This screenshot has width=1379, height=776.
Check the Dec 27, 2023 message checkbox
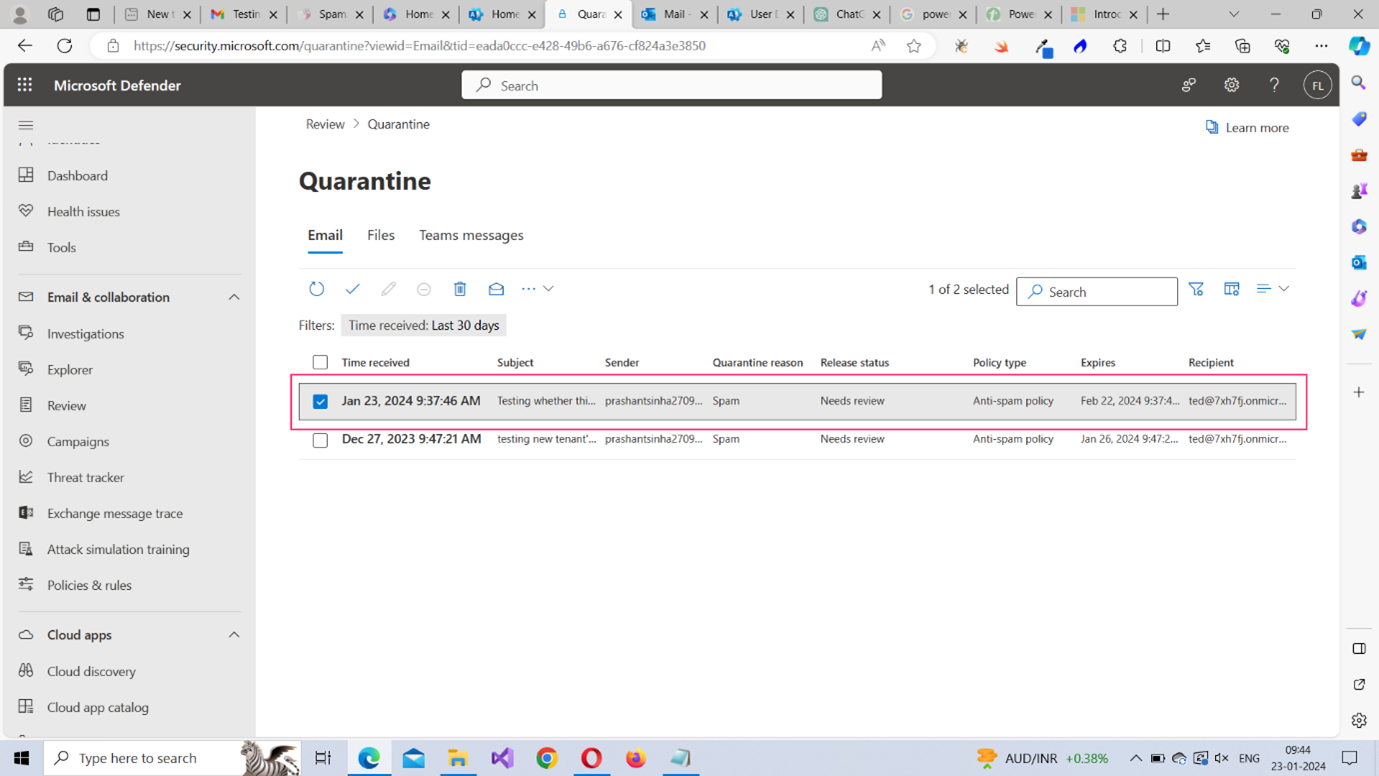pos(320,440)
